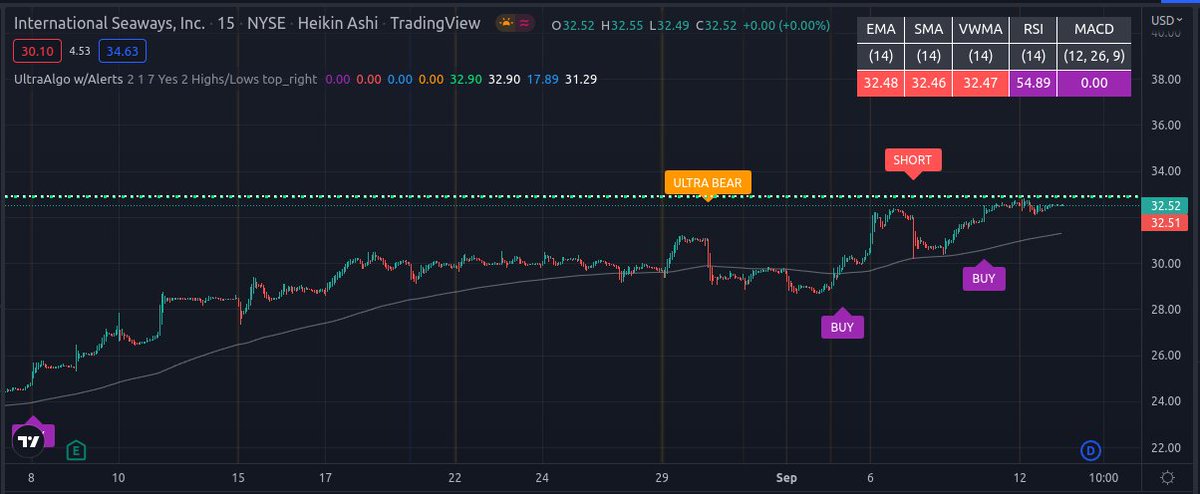The width and height of the screenshot is (1200, 494).
Task: Click the red SHORT signal label
Action: point(913,160)
